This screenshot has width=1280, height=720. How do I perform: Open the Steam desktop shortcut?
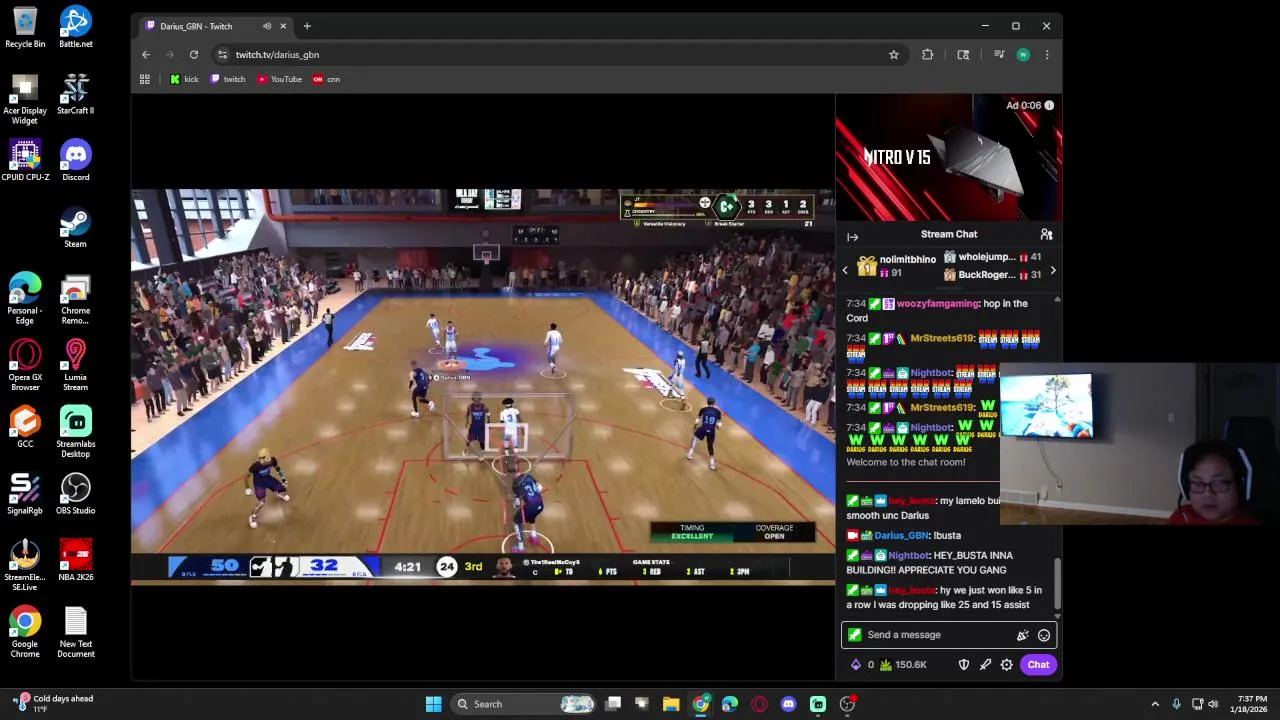click(75, 228)
